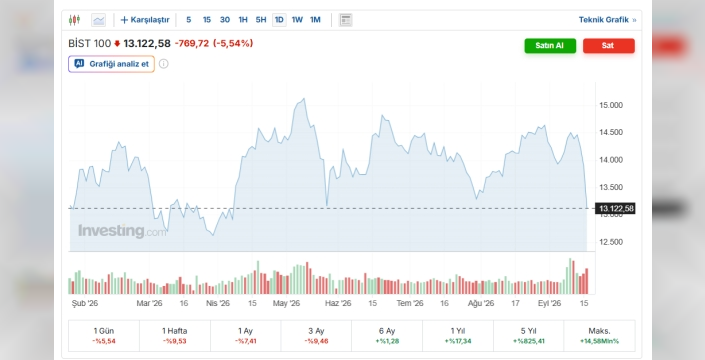
Task: Click the red Sat button
Action: coord(609,46)
